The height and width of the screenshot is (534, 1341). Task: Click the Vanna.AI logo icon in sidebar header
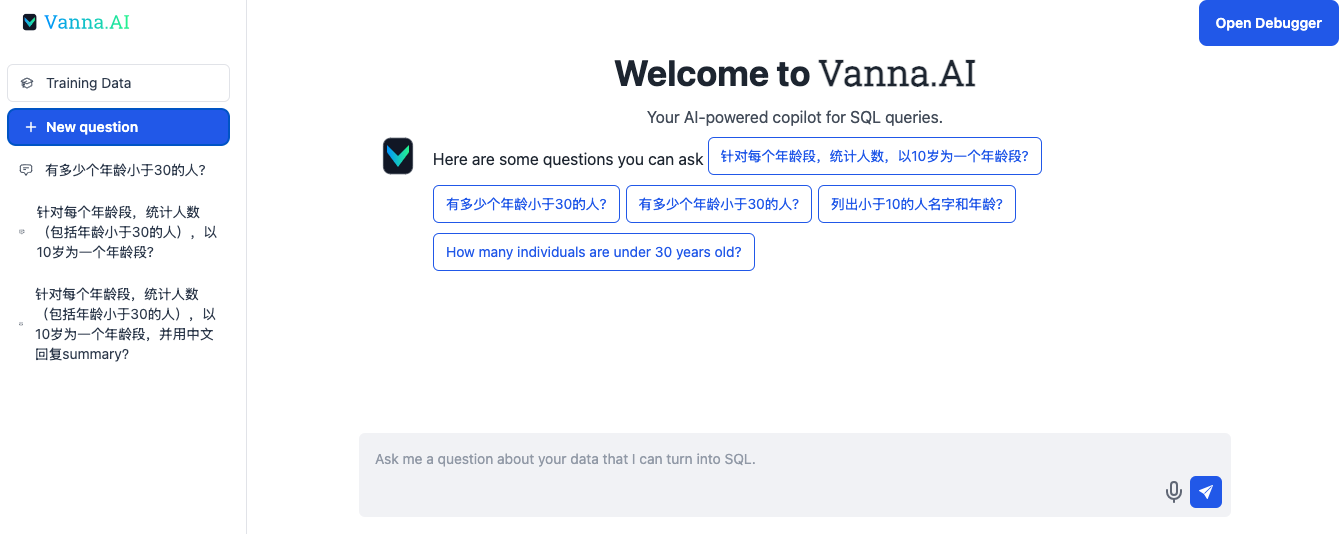[x=30, y=22]
